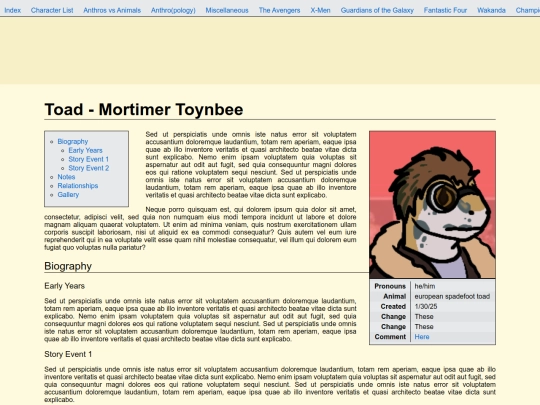This screenshot has width=540, height=405.
Task: Click the 'Here' comment link
Action: point(422,337)
